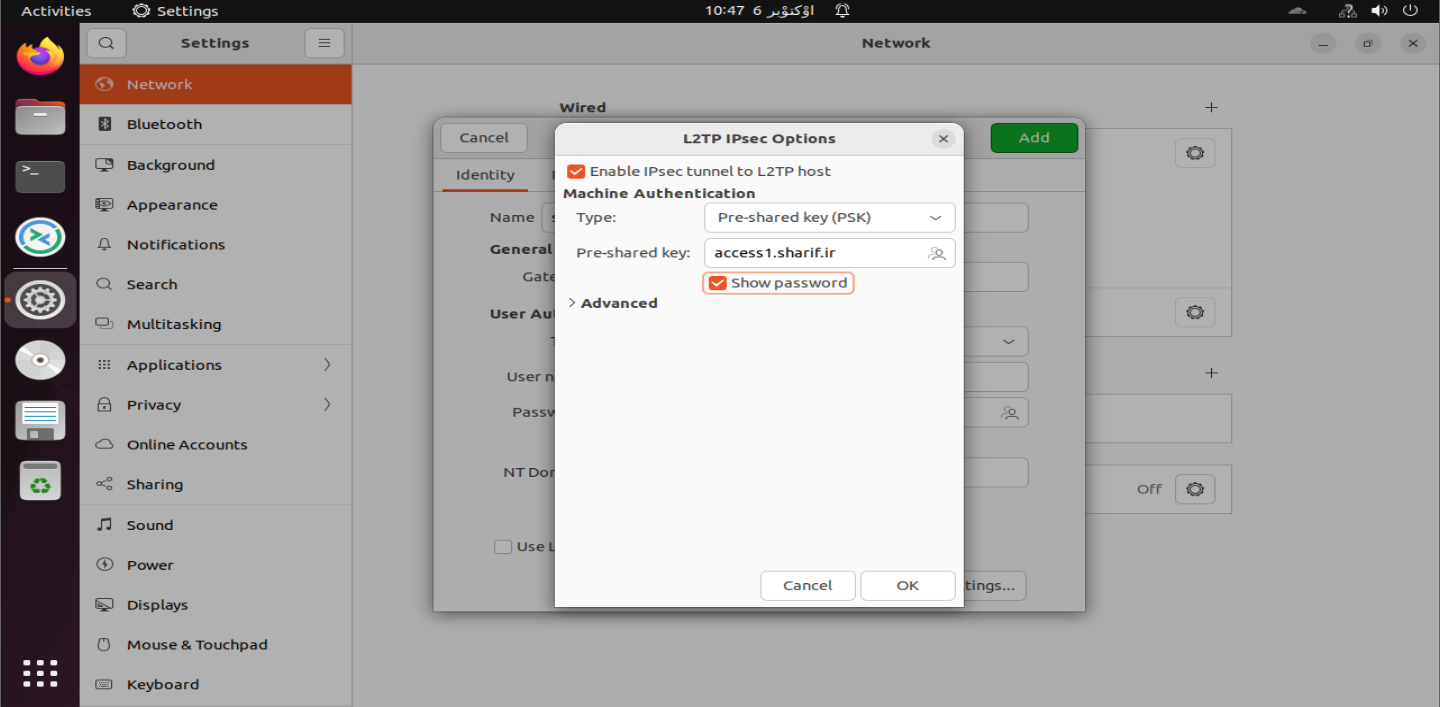Cancel the L2TP IPsec Options dialog
1440x707 pixels.
(807, 586)
